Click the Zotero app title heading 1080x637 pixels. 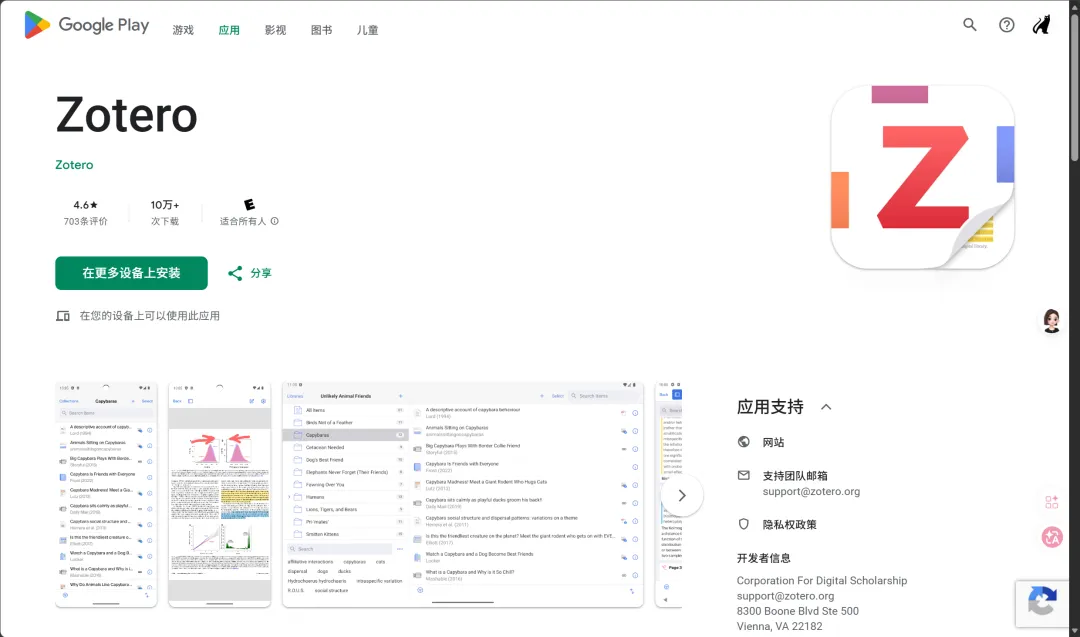(127, 115)
